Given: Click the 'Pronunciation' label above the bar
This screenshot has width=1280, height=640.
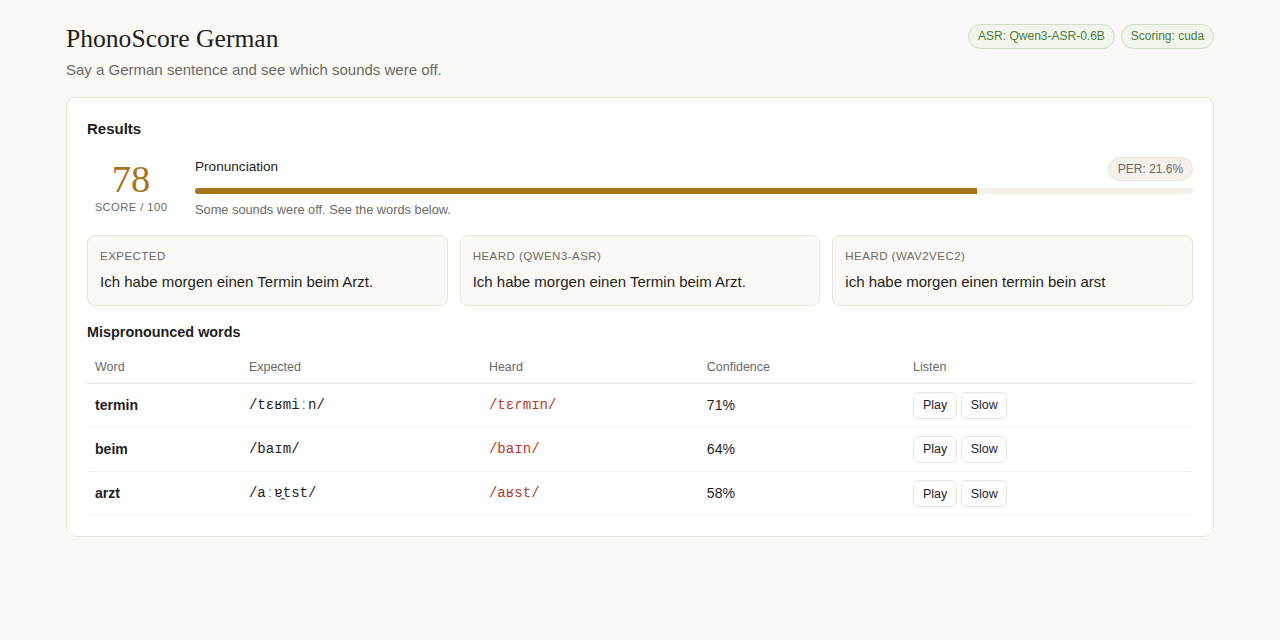Looking at the screenshot, I should [x=237, y=167].
